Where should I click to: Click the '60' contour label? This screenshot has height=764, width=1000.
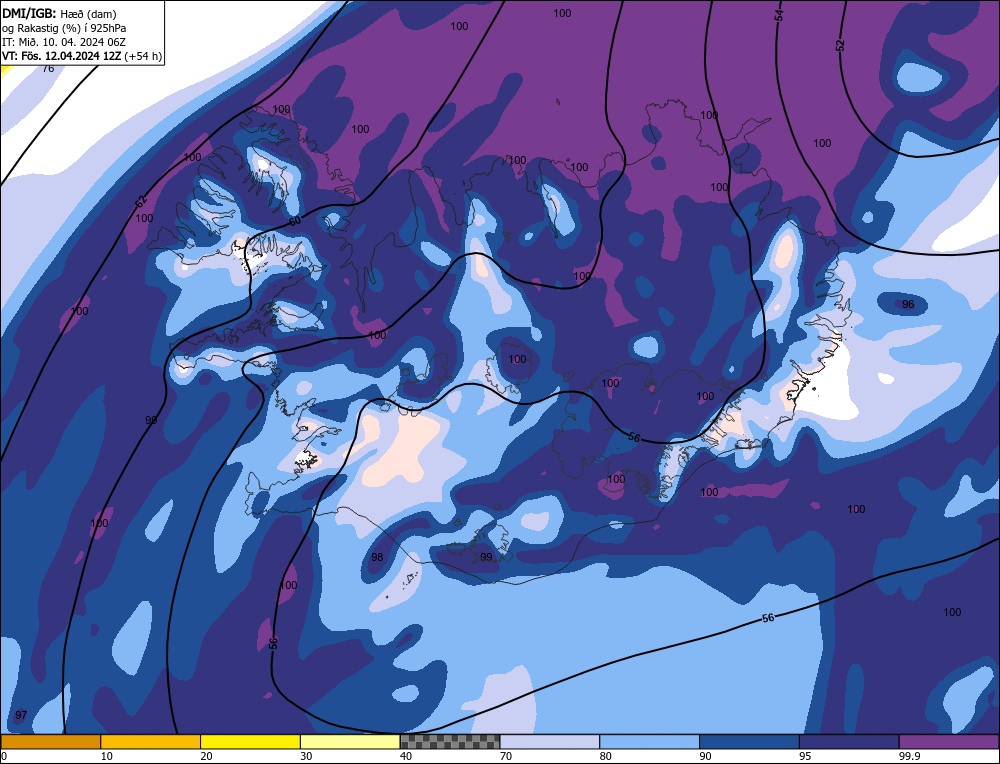coord(294,221)
